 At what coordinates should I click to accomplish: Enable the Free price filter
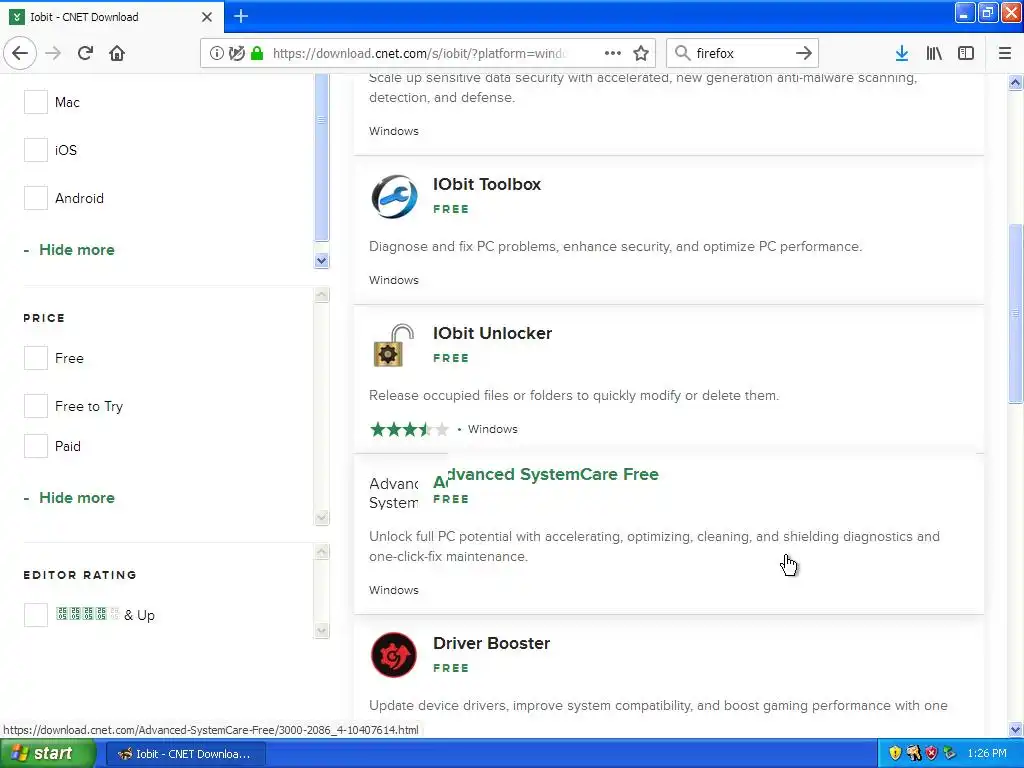[36, 358]
